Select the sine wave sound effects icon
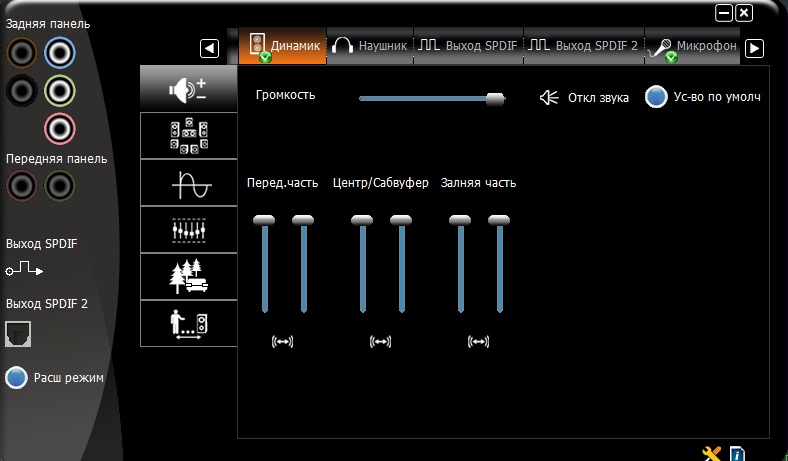This screenshot has height=461, width=788. coord(189,182)
